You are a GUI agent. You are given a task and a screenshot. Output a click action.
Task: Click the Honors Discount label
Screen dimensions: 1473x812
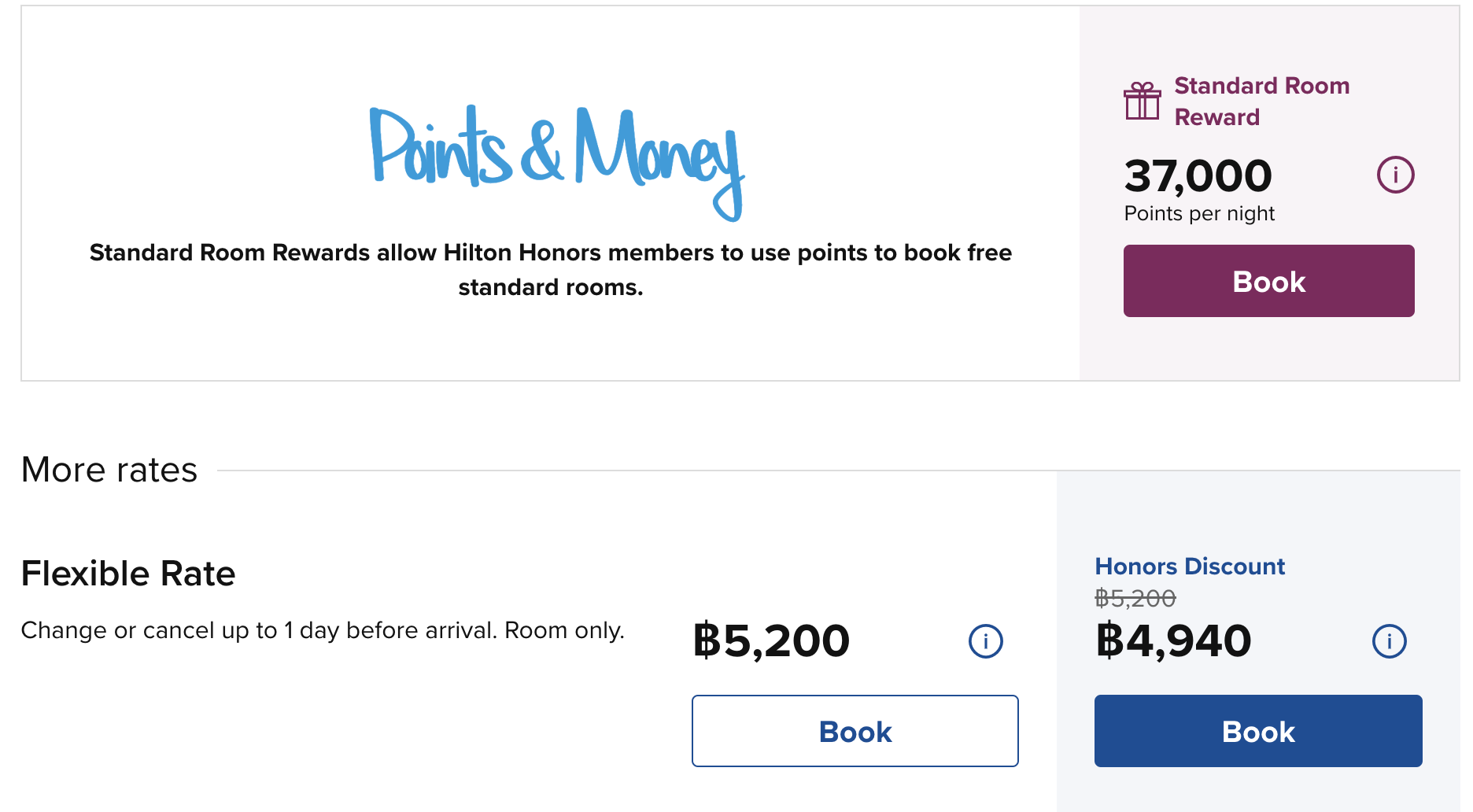[1190, 567]
